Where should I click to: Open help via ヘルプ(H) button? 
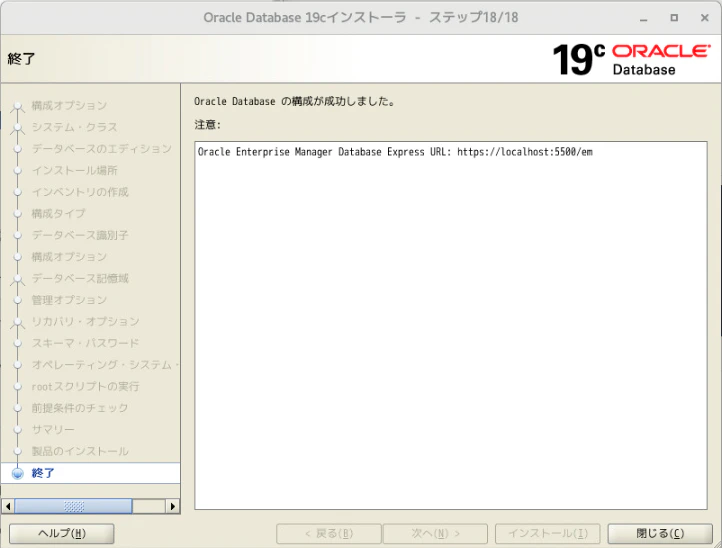pyautogui.click(x=62, y=533)
